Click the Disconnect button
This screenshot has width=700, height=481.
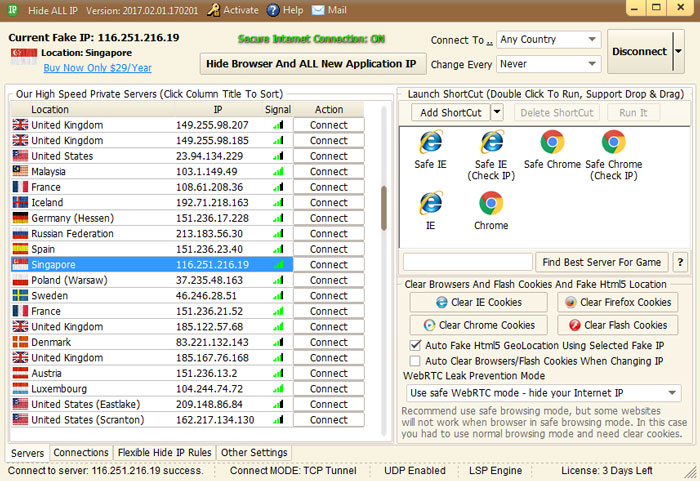(640, 51)
